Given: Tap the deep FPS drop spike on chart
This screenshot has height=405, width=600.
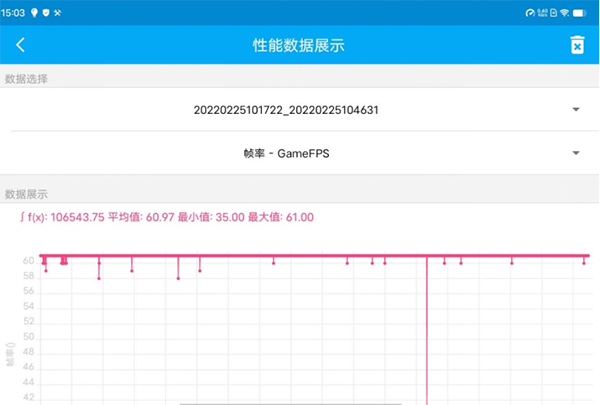Looking at the screenshot, I should (427, 340).
